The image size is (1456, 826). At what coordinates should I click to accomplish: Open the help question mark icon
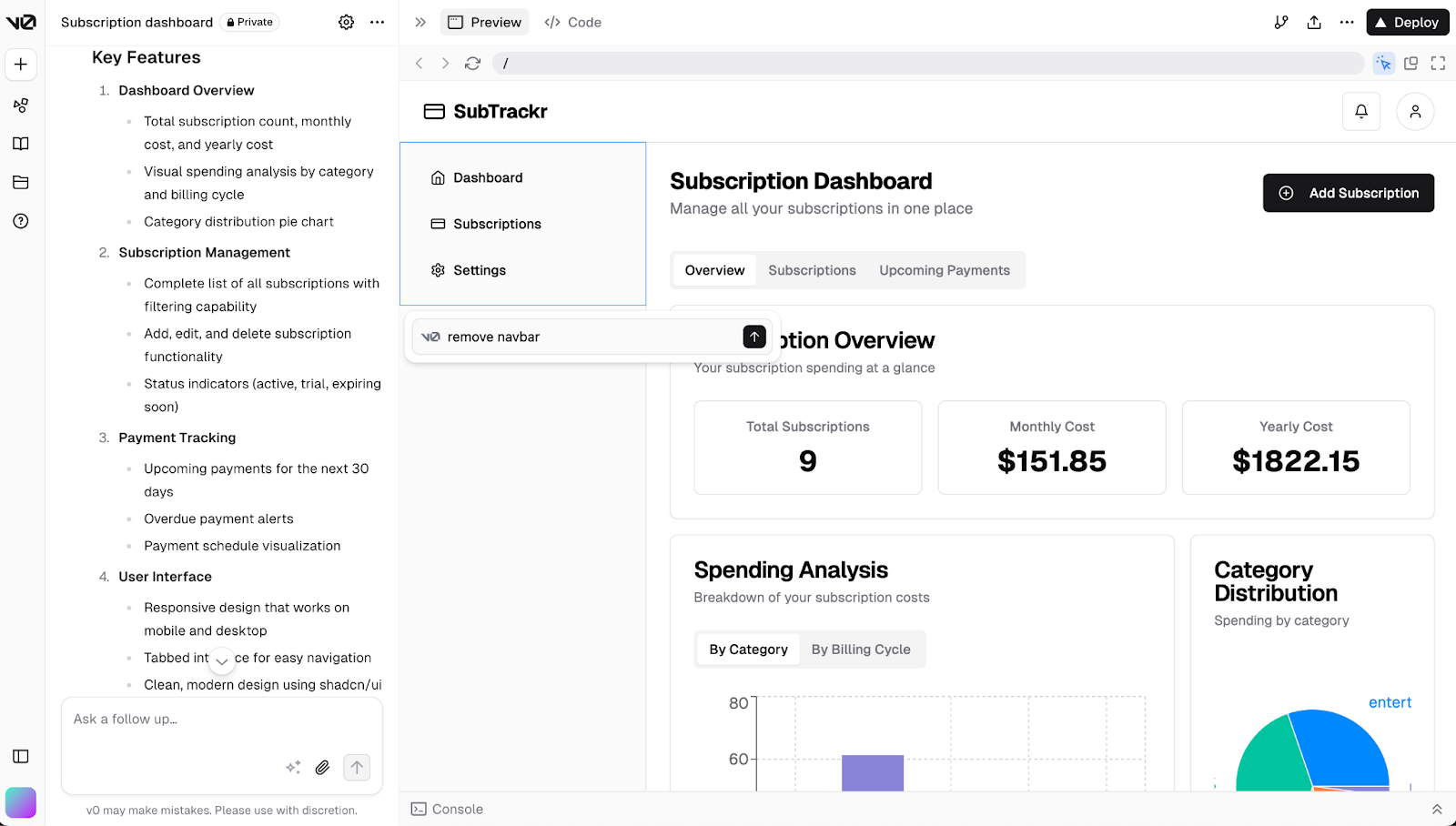21,221
